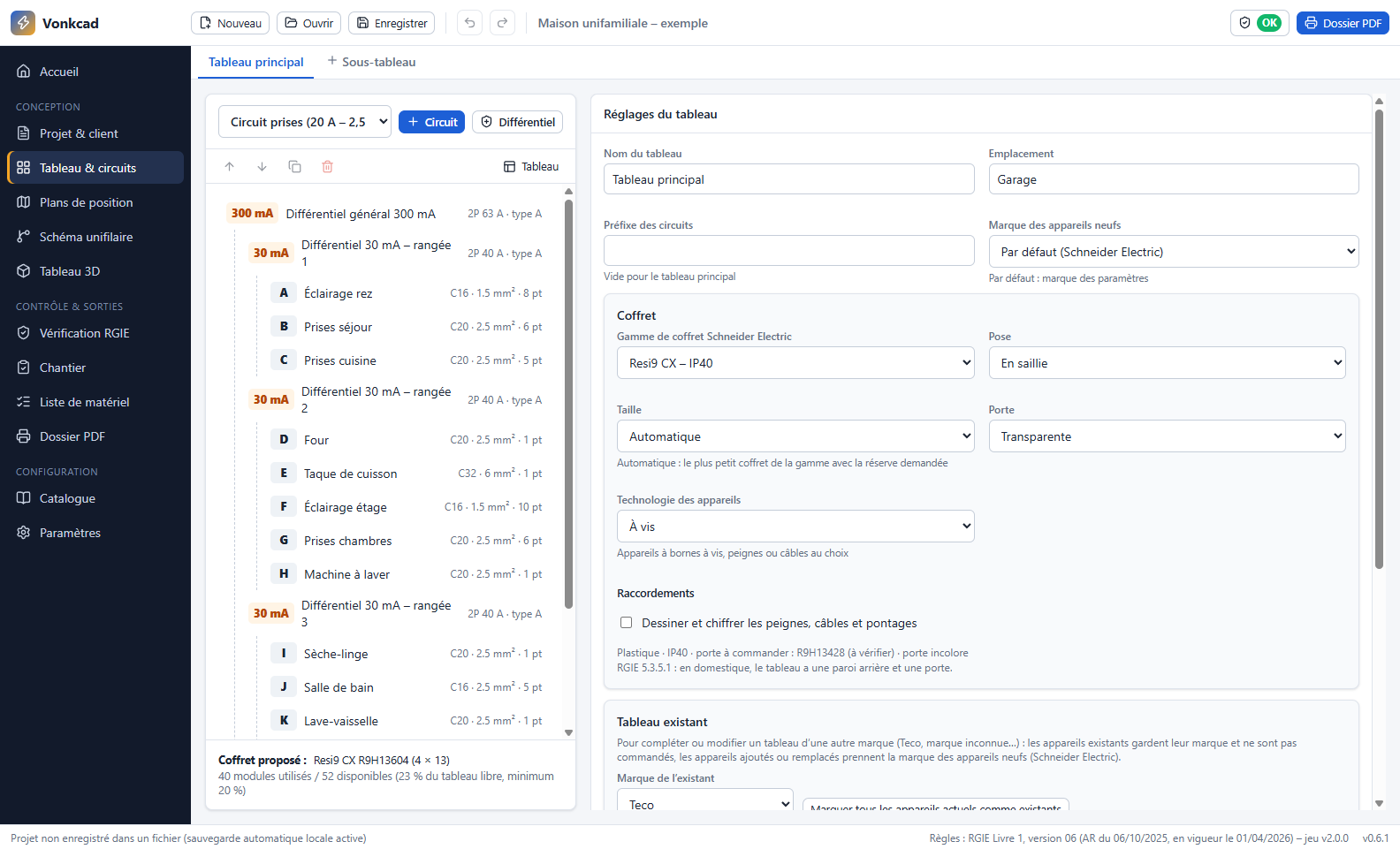1400x849 pixels.
Task: Open Dossier PDF sidebar item
Action: pos(95,436)
